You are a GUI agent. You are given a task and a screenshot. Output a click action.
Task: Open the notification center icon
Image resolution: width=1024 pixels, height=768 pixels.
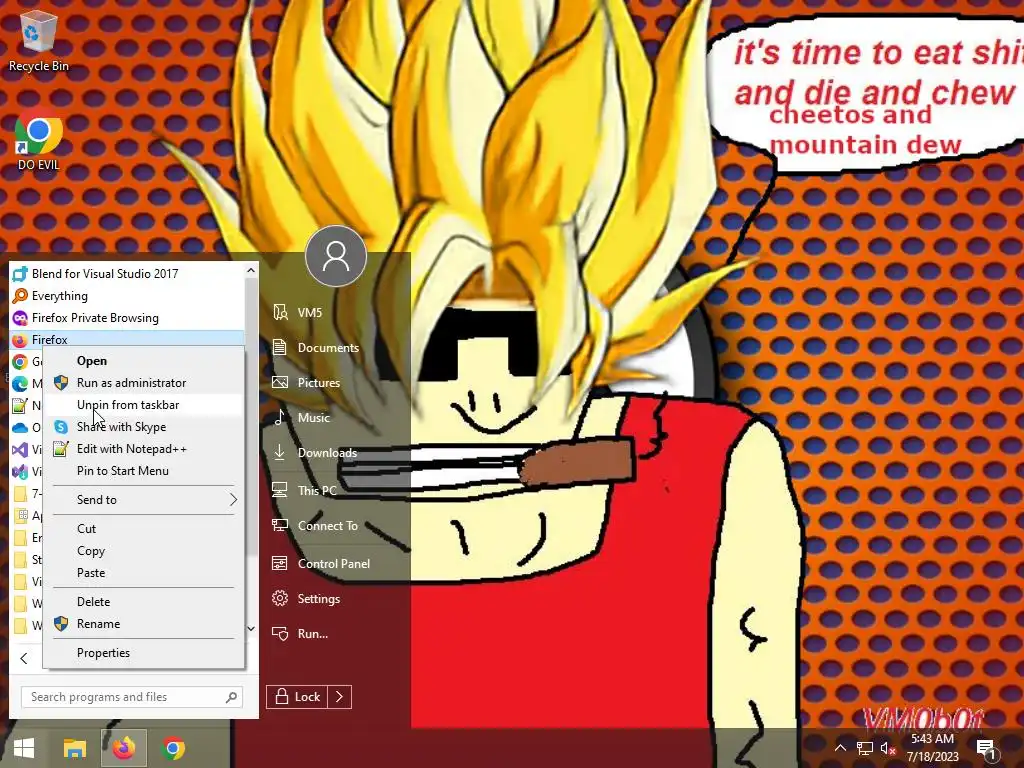coord(986,750)
